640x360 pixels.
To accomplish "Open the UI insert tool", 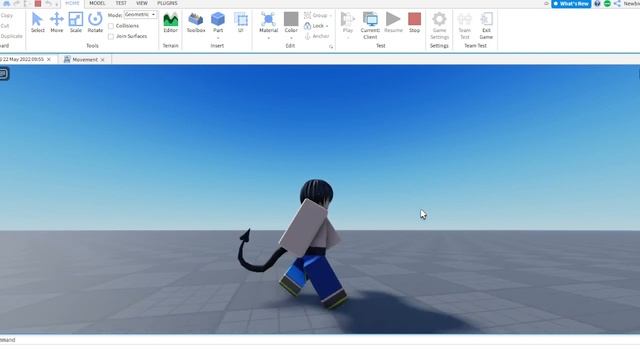I will point(240,22).
